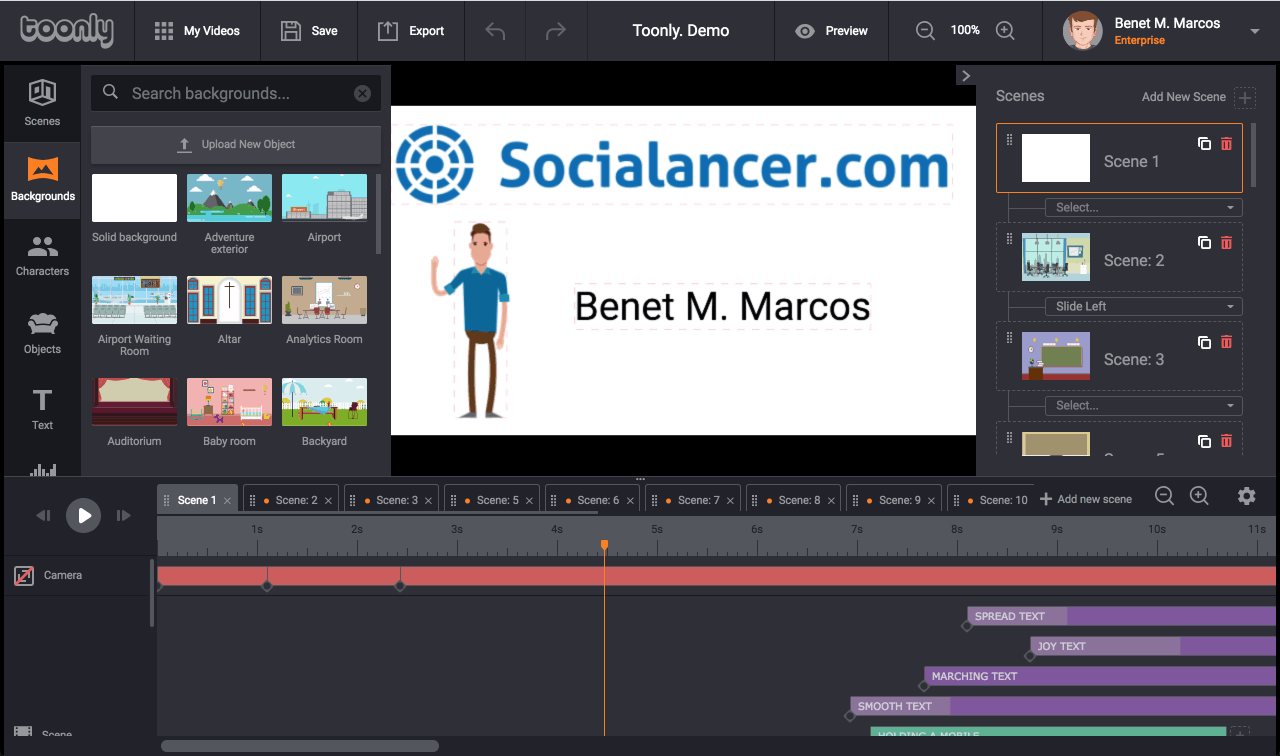Zoom in the canvas from 100%

click(1006, 31)
